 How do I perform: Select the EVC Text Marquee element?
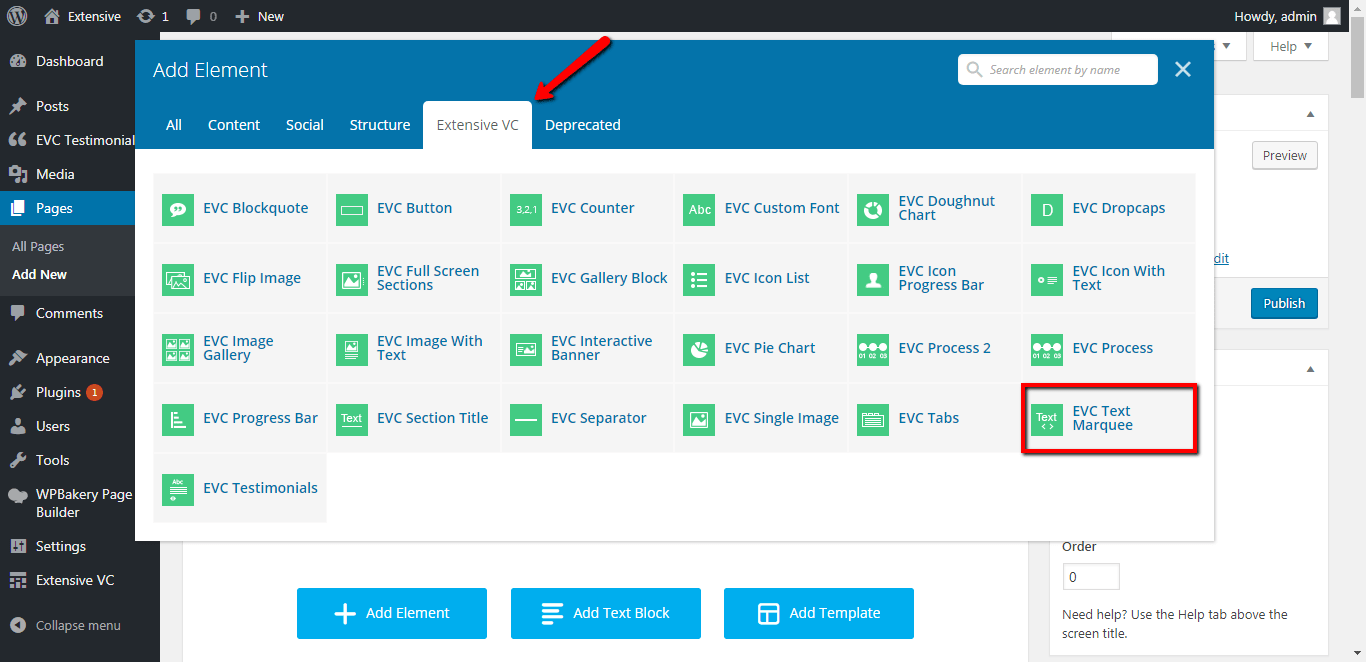click(x=1109, y=417)
